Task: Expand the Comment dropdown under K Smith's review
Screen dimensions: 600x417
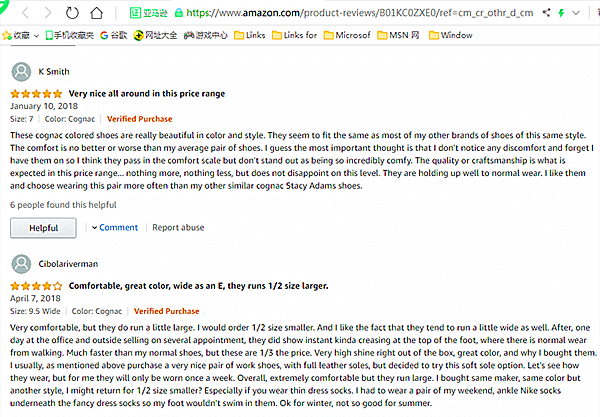Action: point(113,227)
